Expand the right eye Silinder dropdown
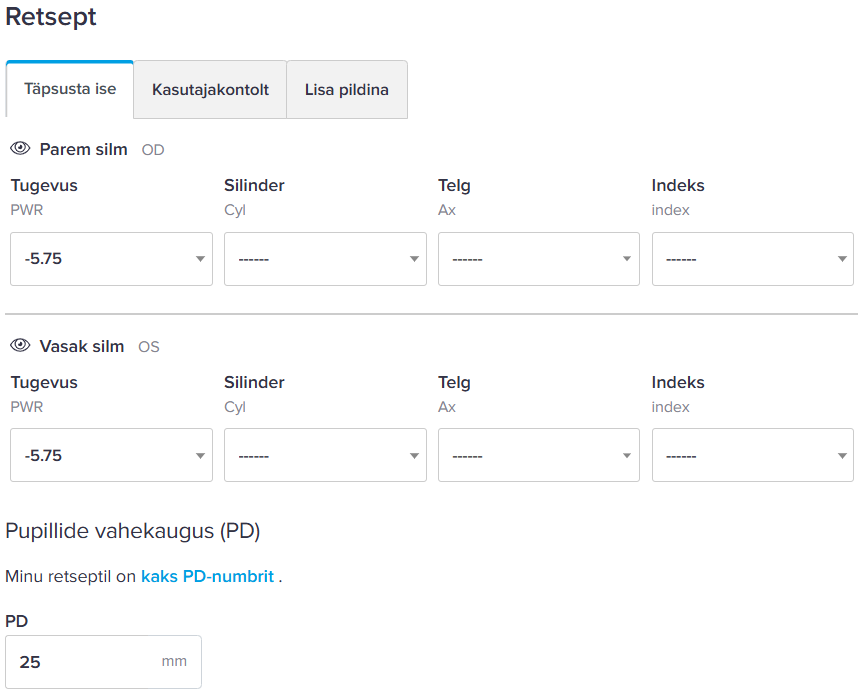Viewport: 858px width, 692px height. pos(325,259)
